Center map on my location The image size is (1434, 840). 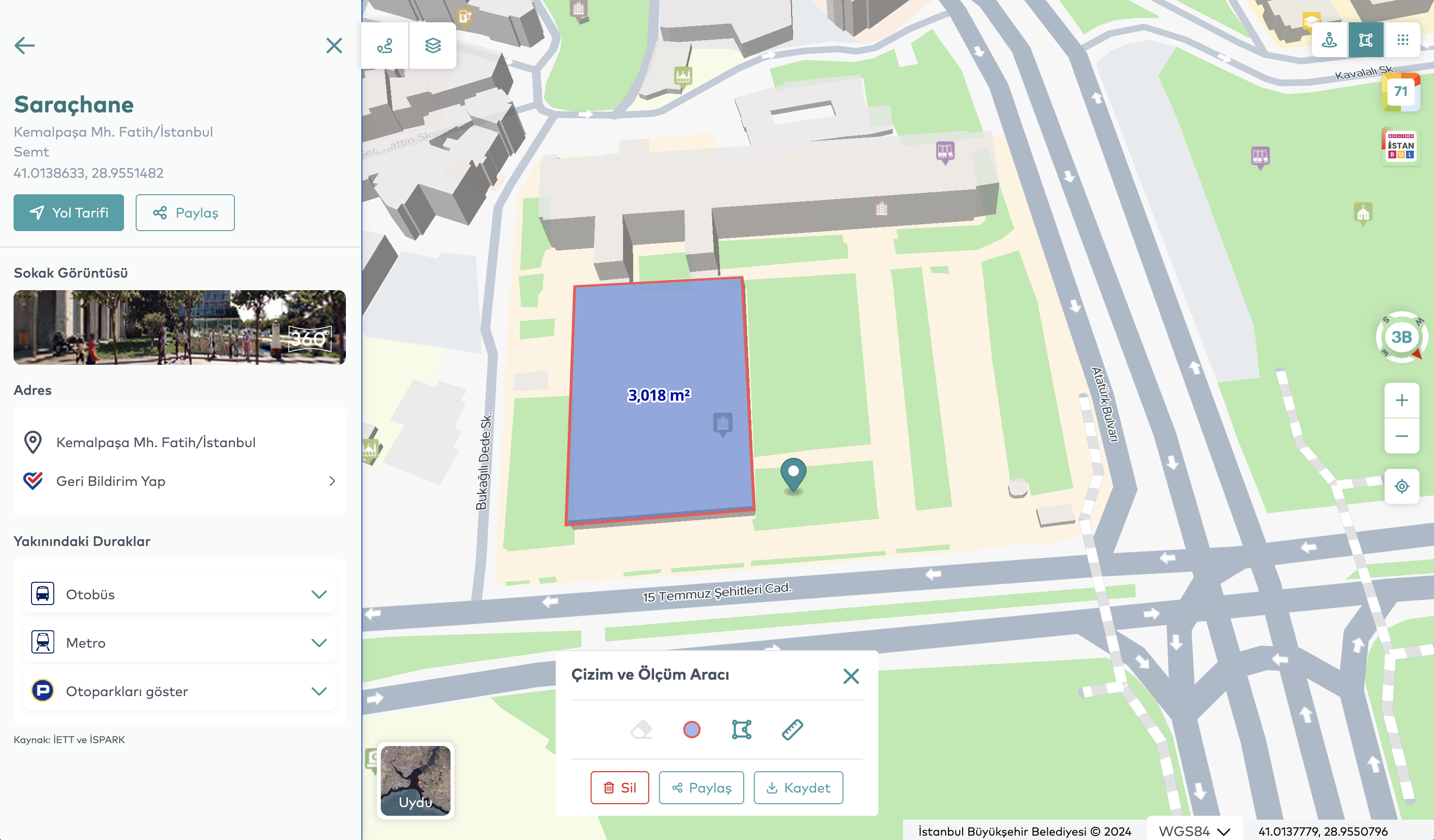pyautogui.click(x=1402, y=486)
